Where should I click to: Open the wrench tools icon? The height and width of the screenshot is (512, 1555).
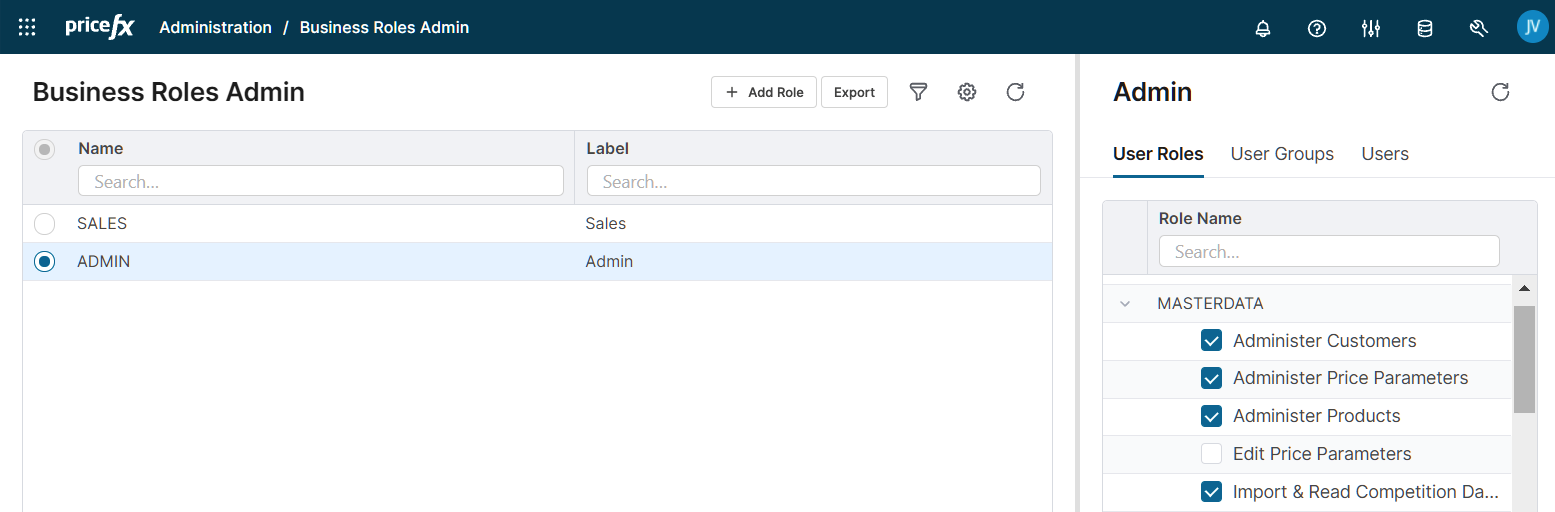coord(1479,28)
